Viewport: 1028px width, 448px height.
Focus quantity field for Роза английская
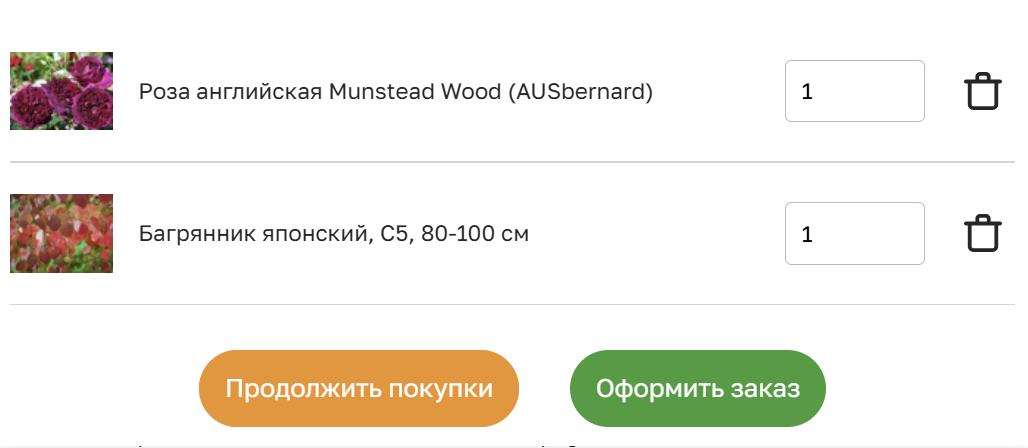[x=854, y=92]
